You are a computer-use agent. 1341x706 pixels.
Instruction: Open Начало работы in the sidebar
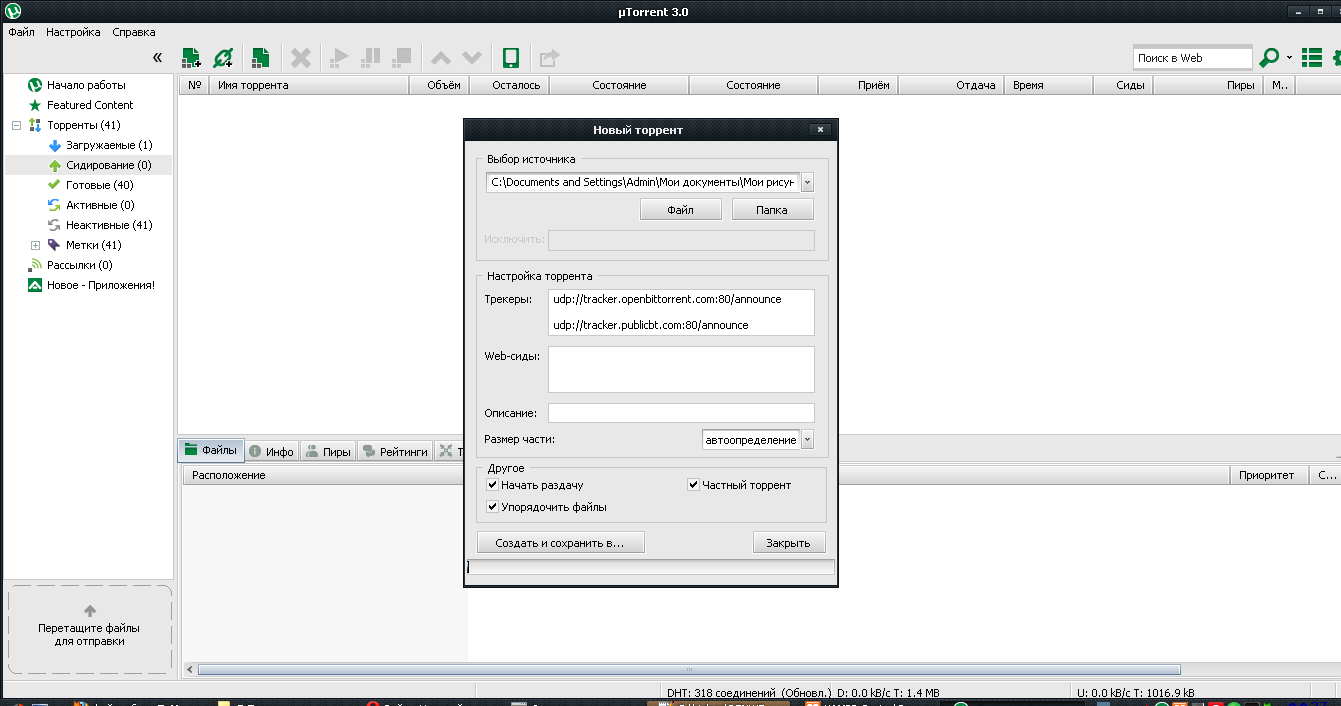pyautogui.click(x=86, y=85)
